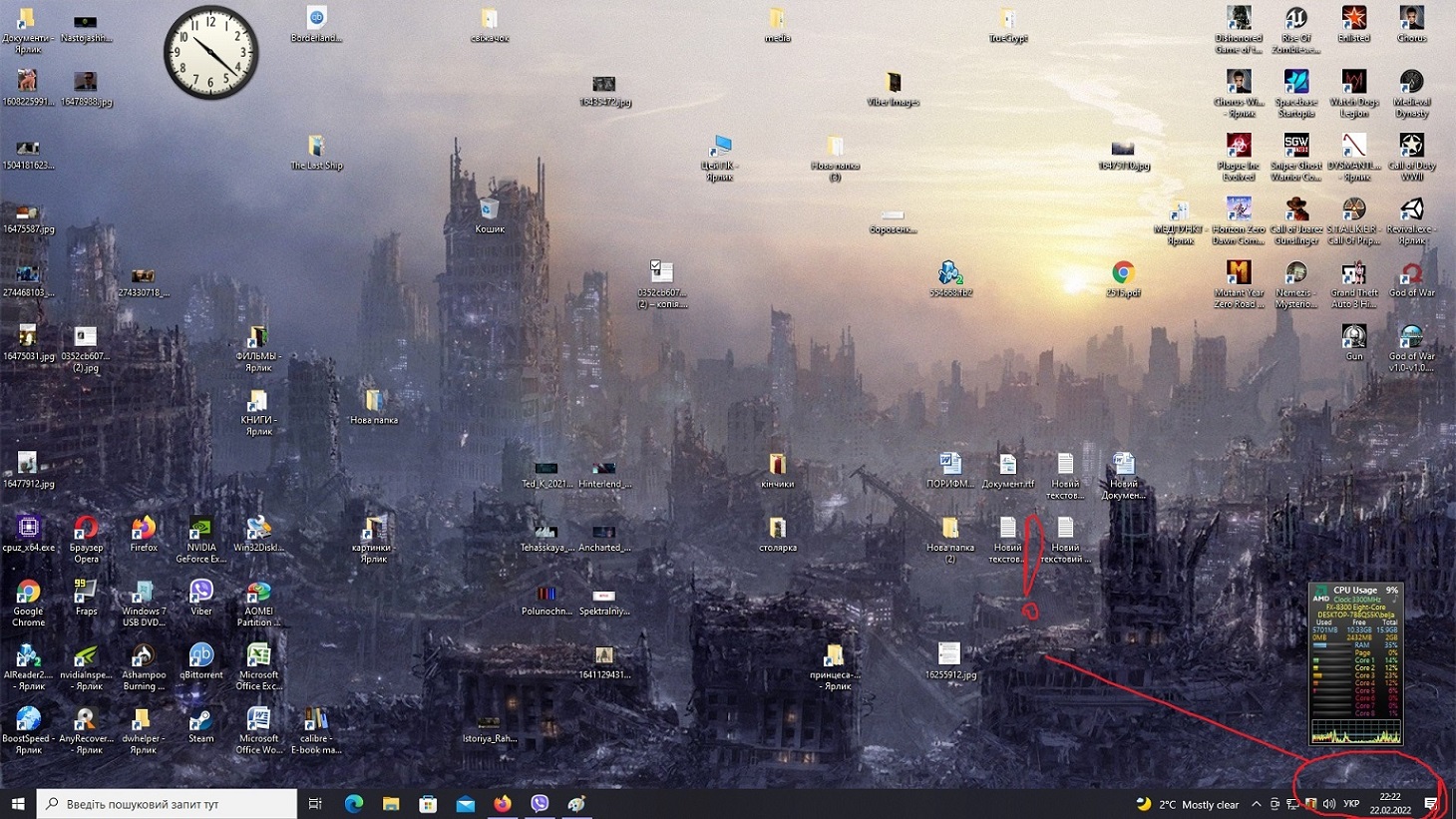The width and height of the screenshot is (1456, 819).
Task: Select the Документ.rtf file
Action: [1008, 470]
